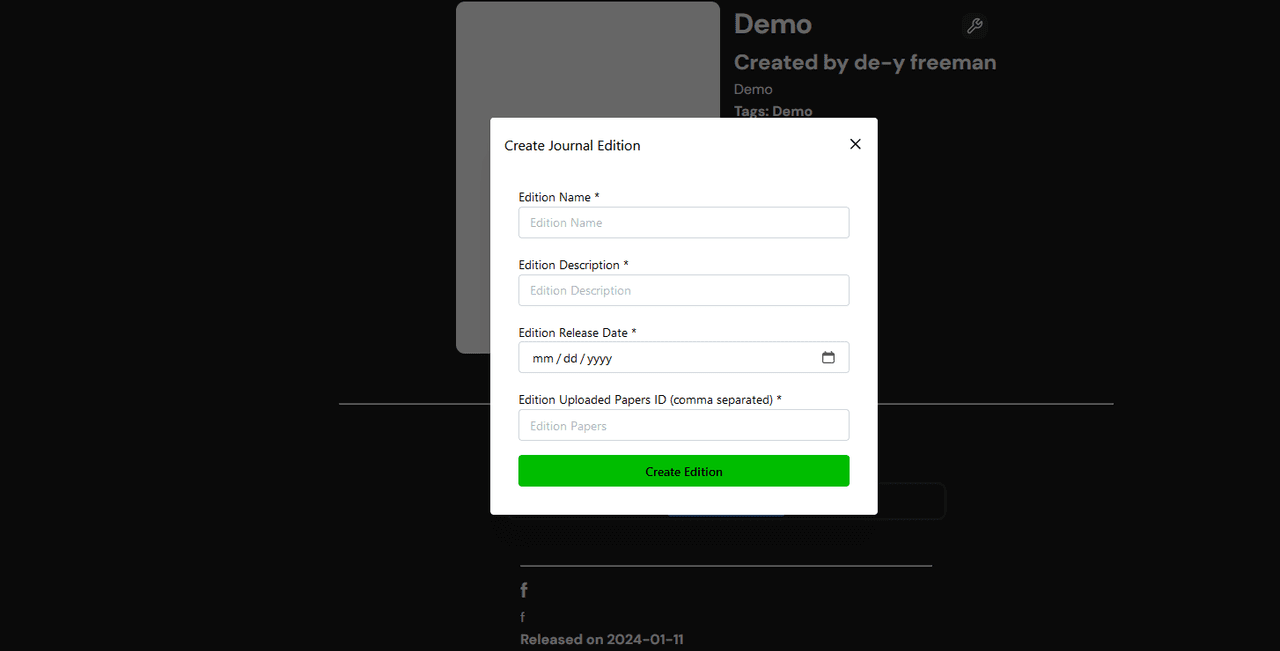The width and height of the screenshot is (1280, 651).
Task: Click the 'Edition Name *' label
Action: click(x=558, y=197)
